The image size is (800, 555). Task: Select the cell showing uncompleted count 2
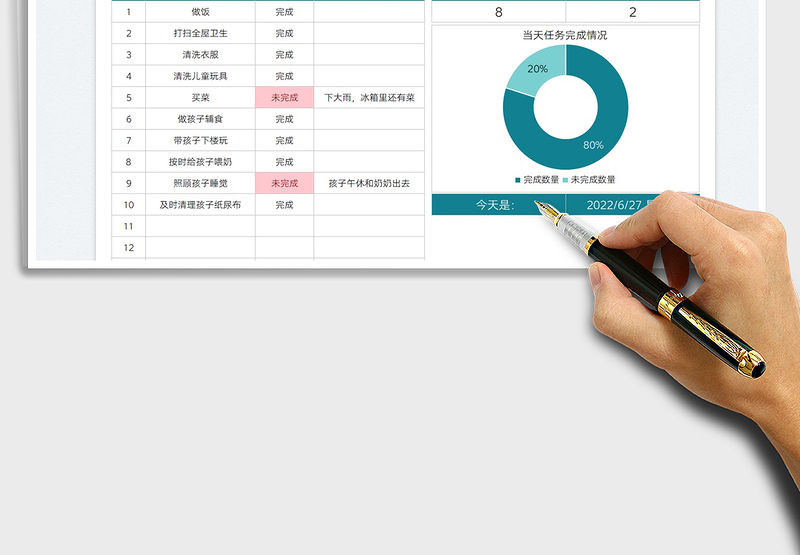[632, 12]
